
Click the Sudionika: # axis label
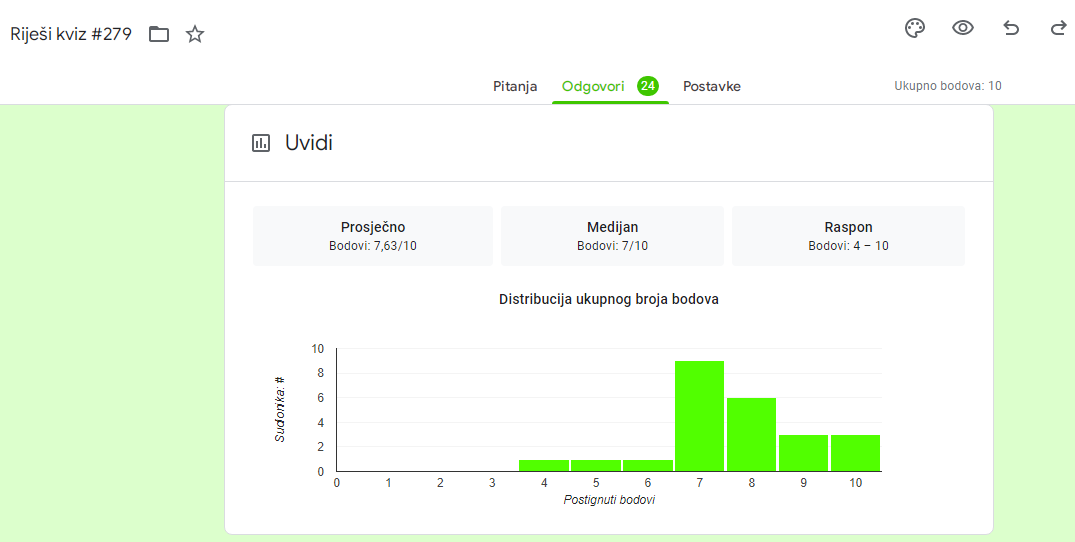point(280,409)
